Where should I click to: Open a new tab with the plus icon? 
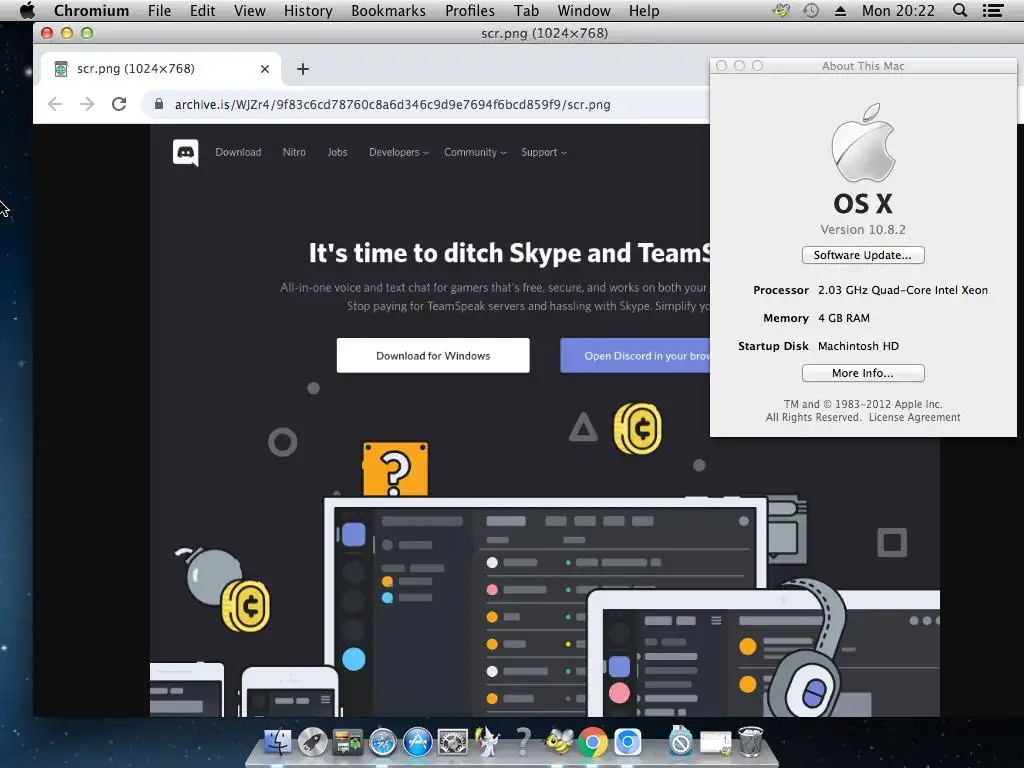coord(303,69)
